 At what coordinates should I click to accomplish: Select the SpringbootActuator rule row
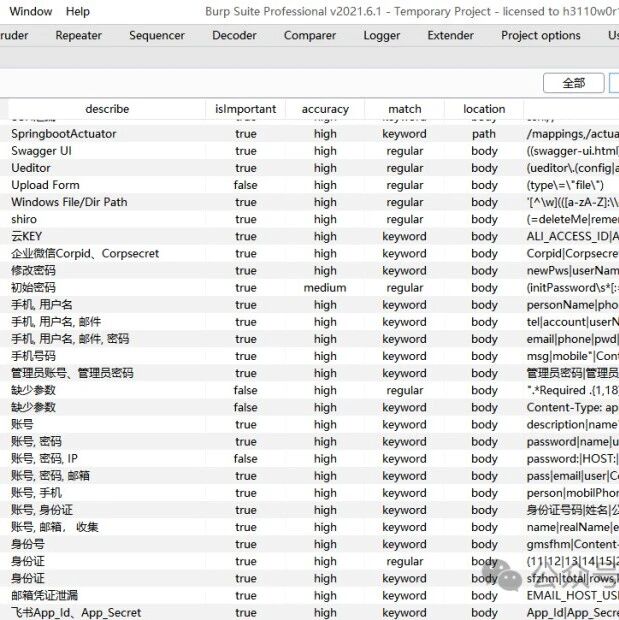[x=309, y=134]
